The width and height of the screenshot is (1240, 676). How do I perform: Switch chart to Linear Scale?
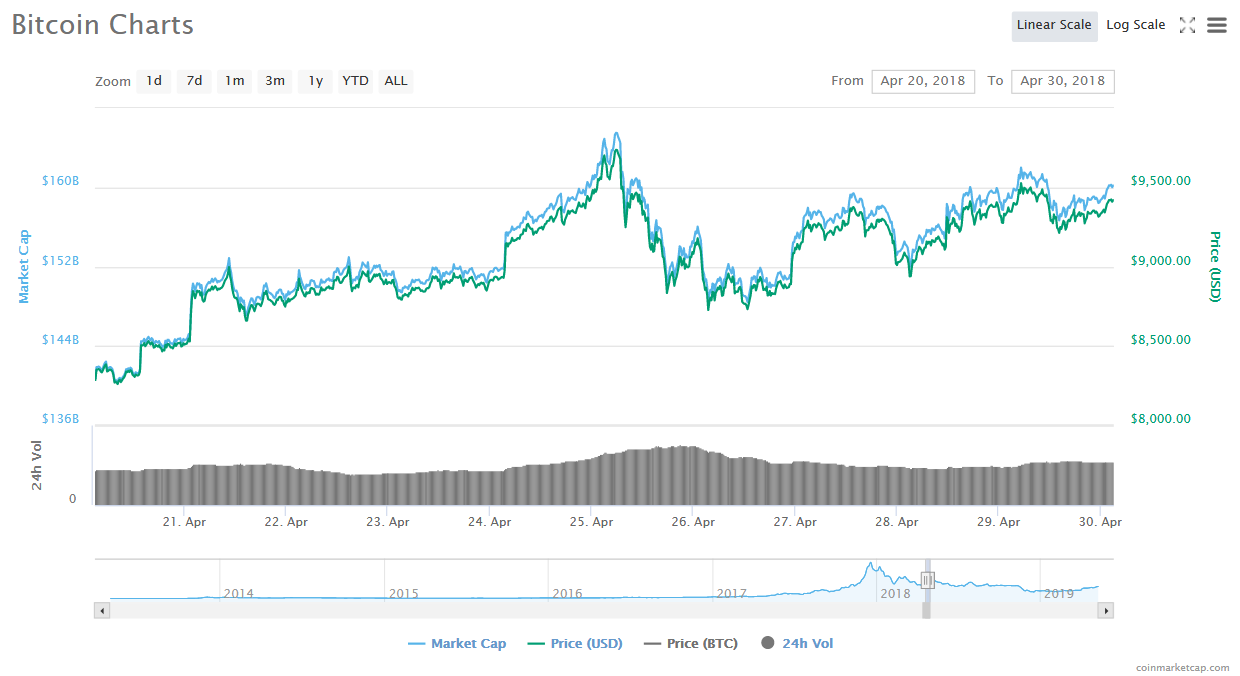[1054, 26]
